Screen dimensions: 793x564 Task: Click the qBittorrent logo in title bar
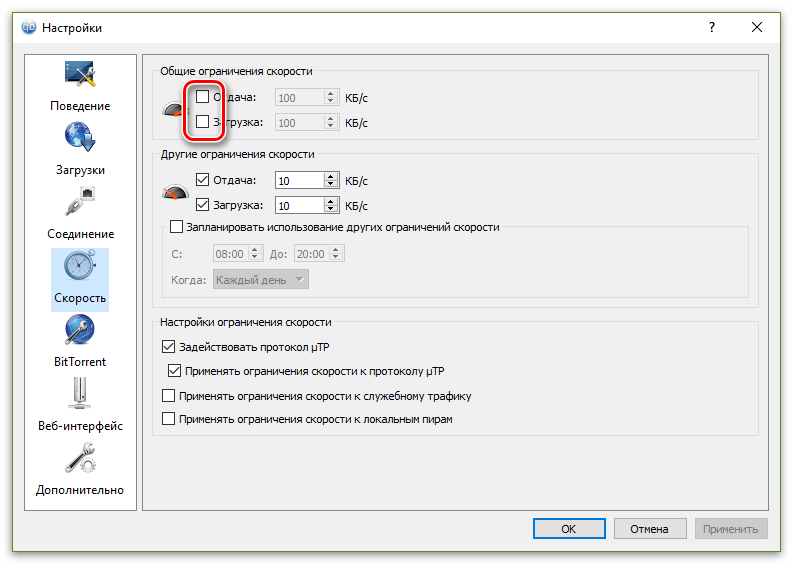click(29, 27)
